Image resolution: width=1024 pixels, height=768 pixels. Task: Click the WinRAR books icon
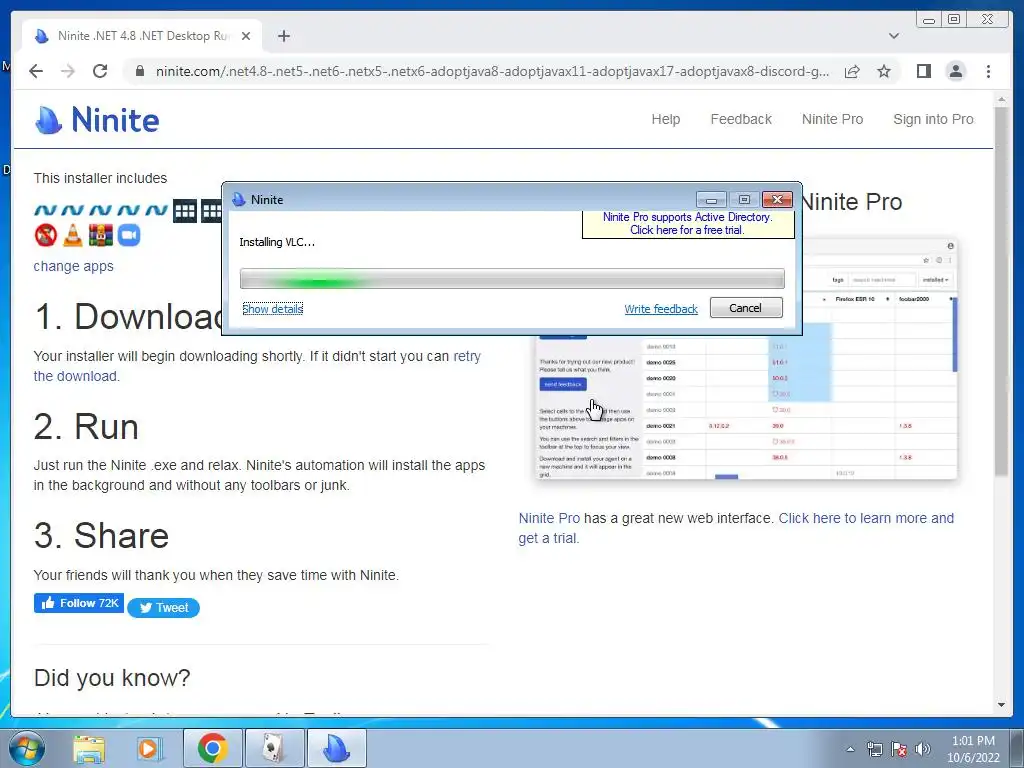point(101,235)
